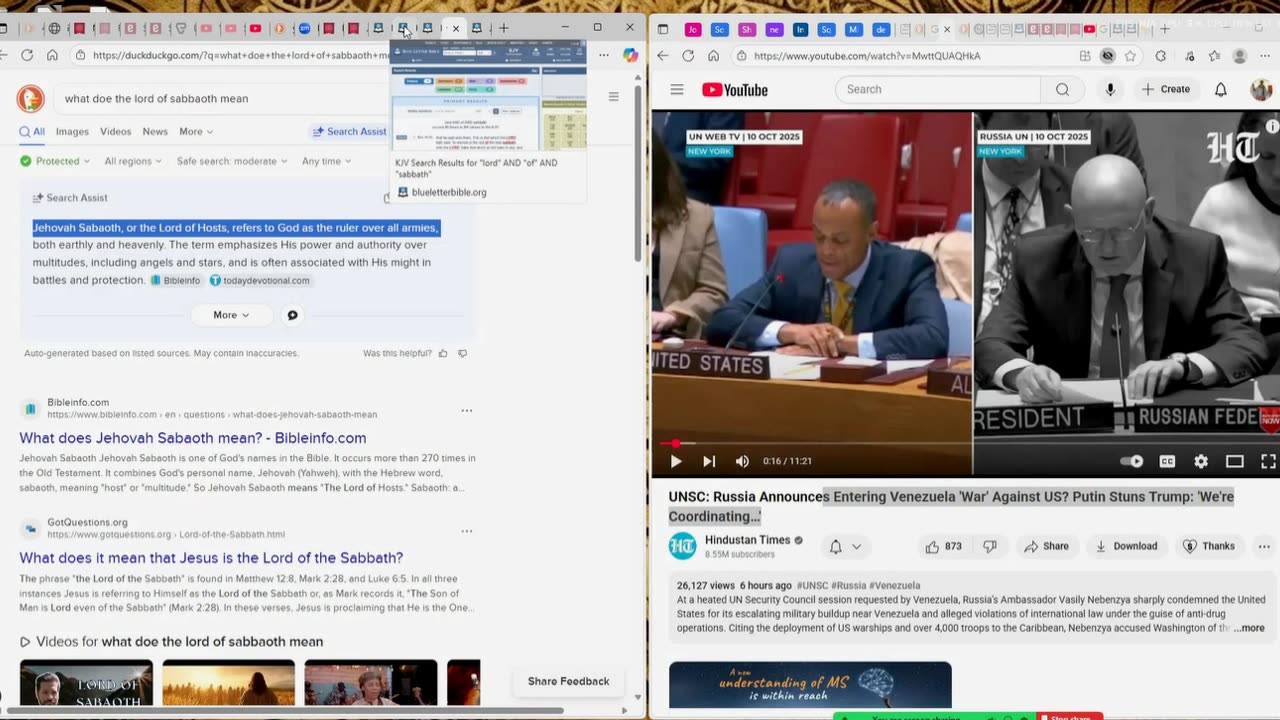Select the Images search tab
The height and width of the screenshot is (720, 1280).
click(x=72, y=132)
